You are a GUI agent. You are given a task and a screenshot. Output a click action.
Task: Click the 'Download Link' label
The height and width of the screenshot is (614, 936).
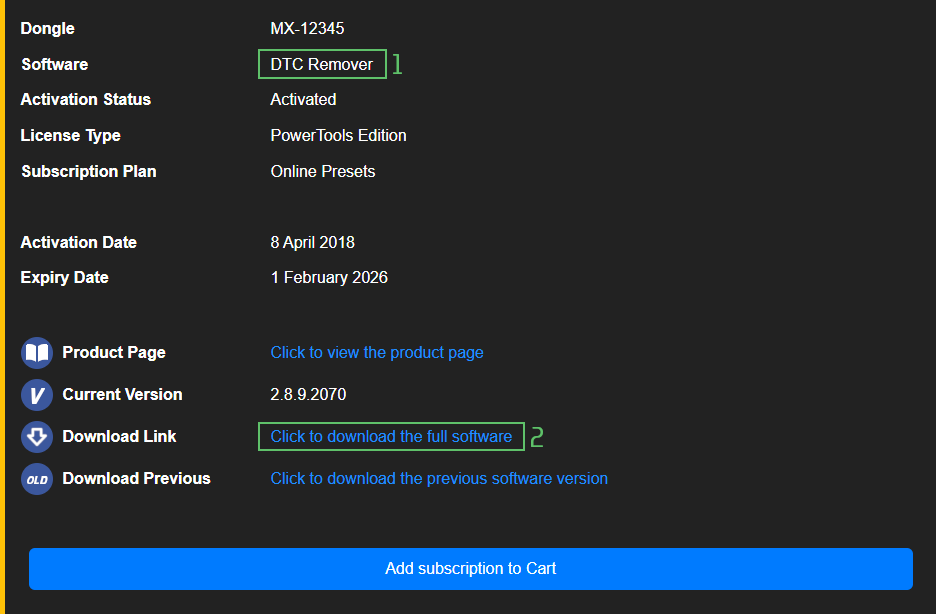pos(119,436)
